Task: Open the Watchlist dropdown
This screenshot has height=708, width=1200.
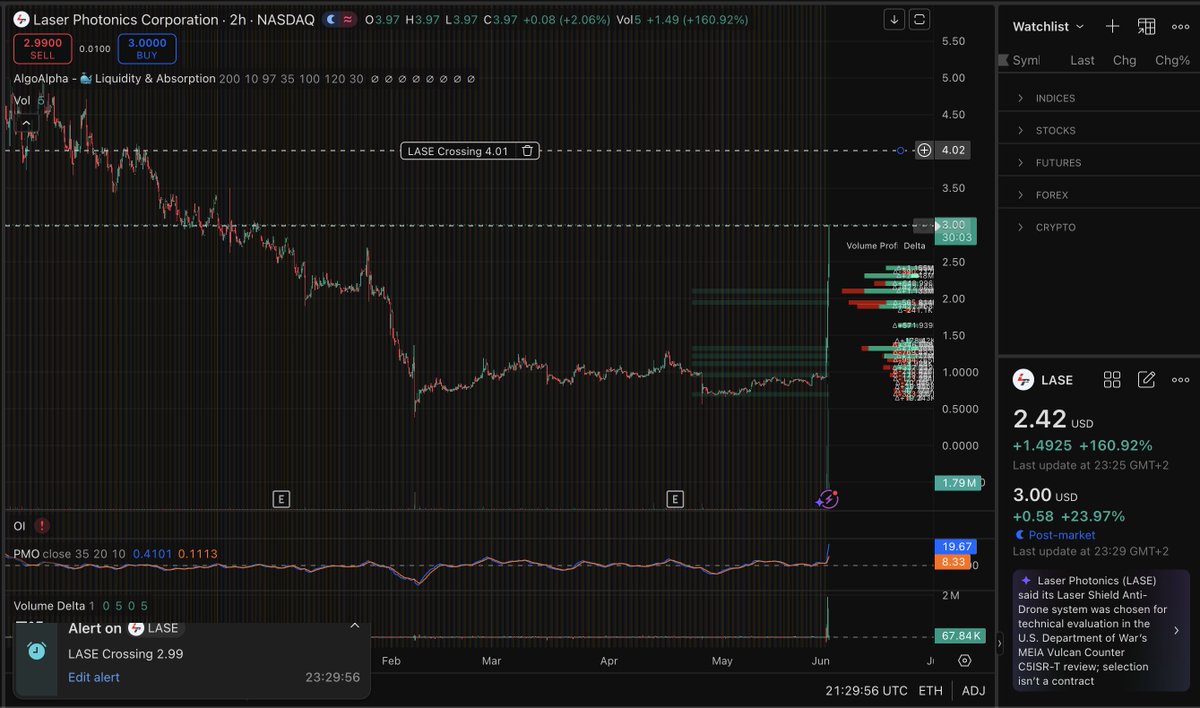Action: (x=1048, y=27)
